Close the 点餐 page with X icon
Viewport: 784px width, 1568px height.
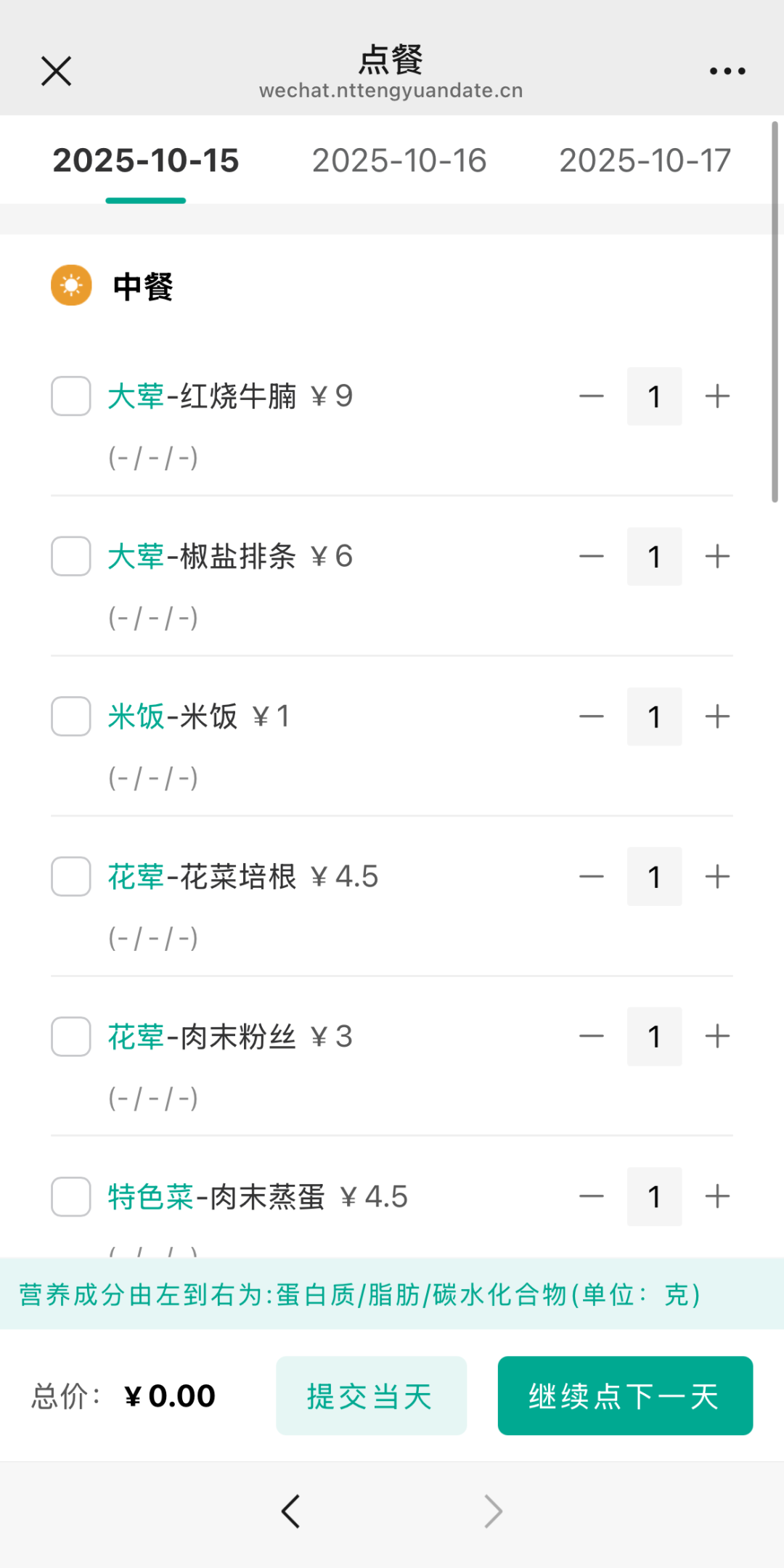click(x=56, y=71)
